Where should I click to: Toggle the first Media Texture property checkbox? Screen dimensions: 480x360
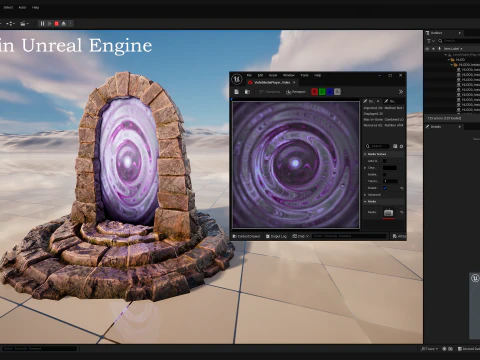385,161
